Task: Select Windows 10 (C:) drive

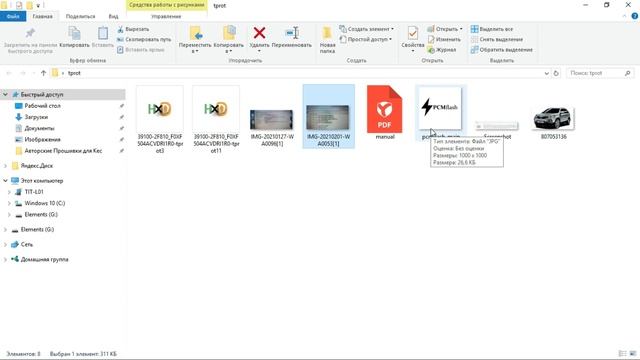Action: pos(44,203)
